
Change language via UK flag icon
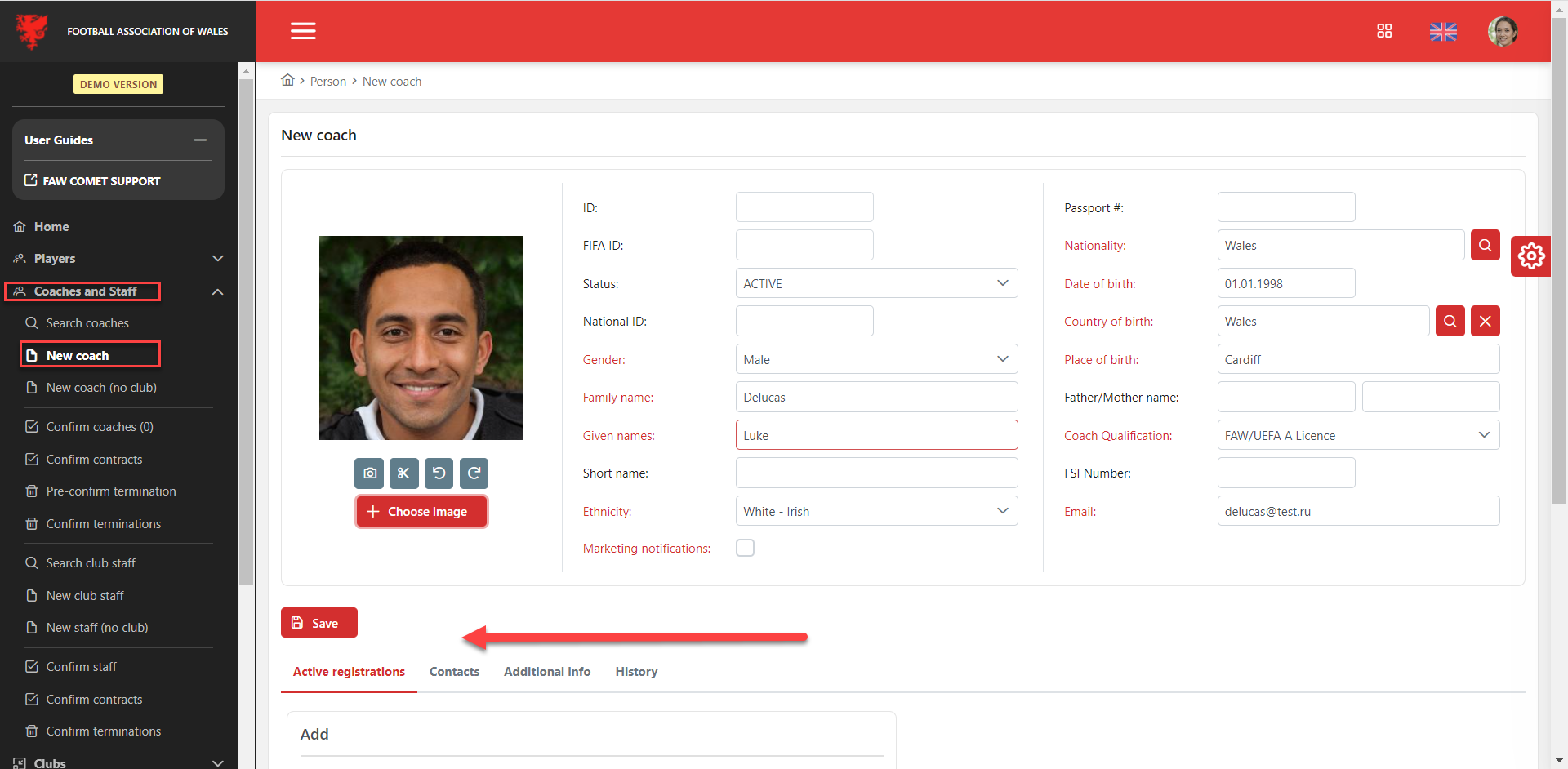(1443, 32)
